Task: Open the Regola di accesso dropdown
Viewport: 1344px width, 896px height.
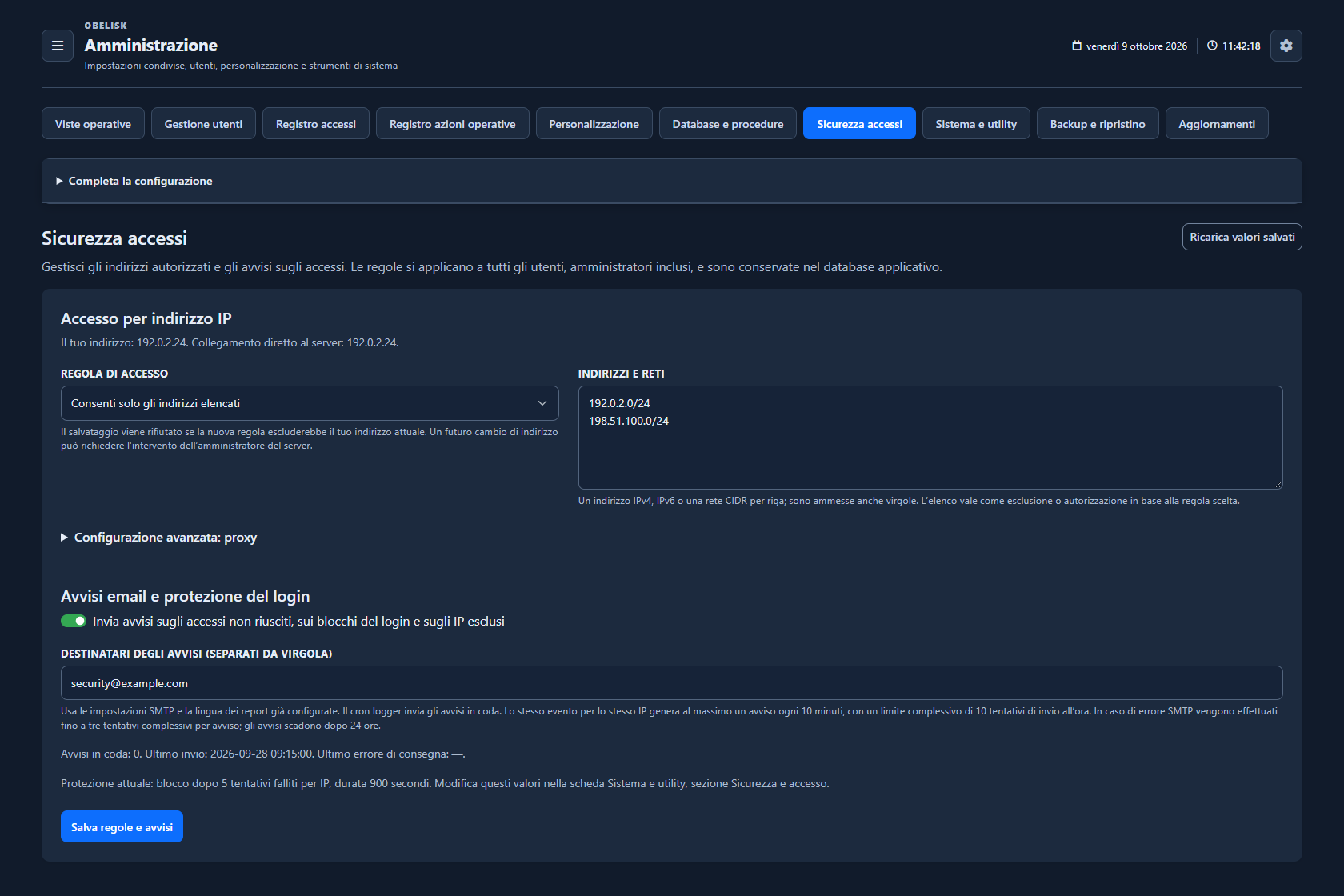Action: (x=310, y=403)
